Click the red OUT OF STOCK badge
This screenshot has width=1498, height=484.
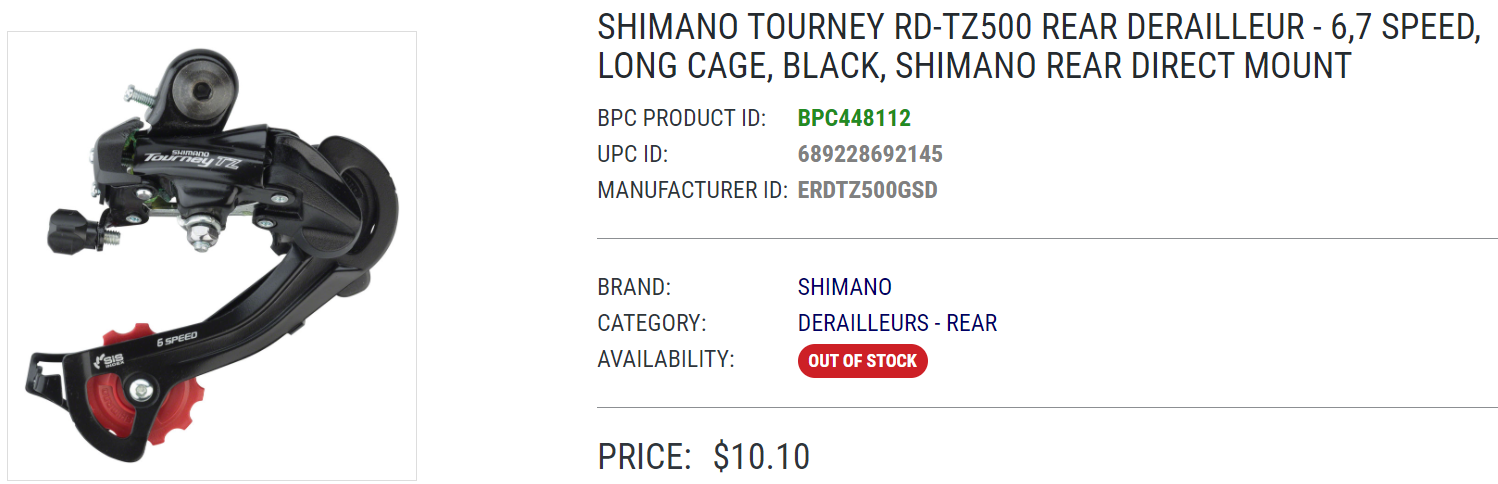(x=862, y=361)
